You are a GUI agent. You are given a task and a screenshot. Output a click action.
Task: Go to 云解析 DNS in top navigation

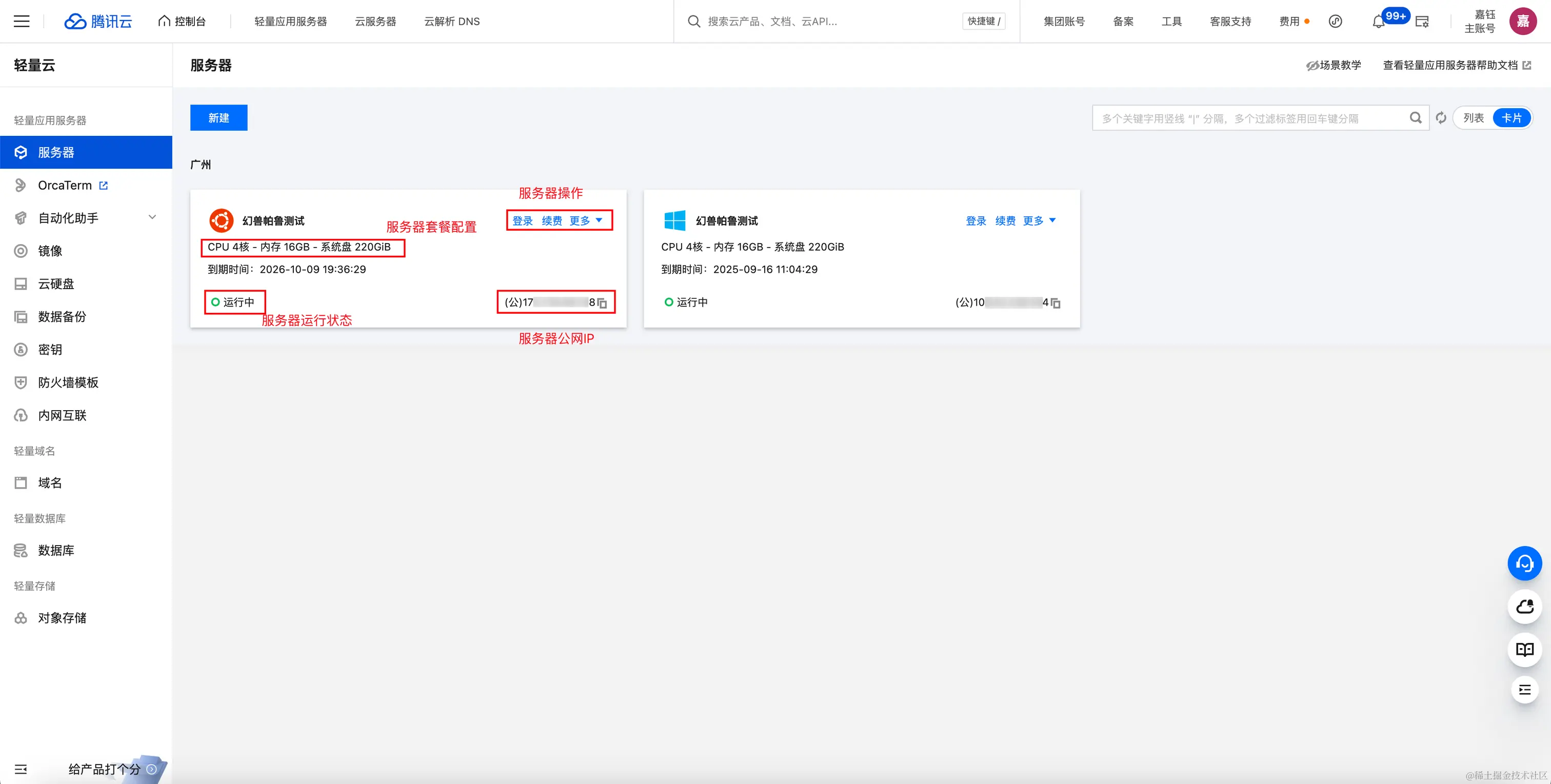(x=451, y=22)
